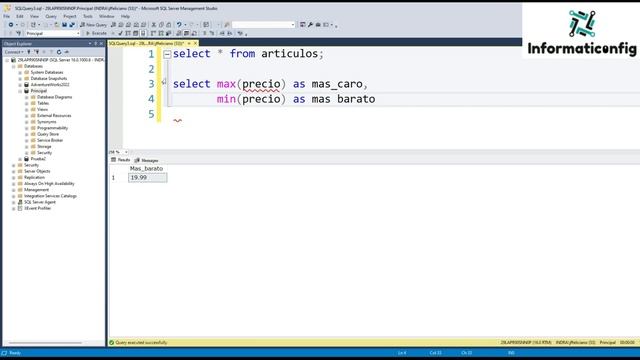The image size is (640, 360).
Task: Select the SQL Server Agent node
Action: [40, 202]
